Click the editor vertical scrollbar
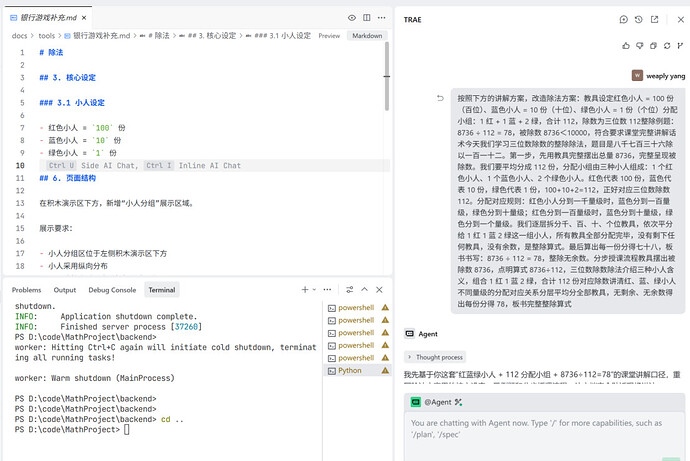This screenshot has height=461, width=690. (386, 76)
